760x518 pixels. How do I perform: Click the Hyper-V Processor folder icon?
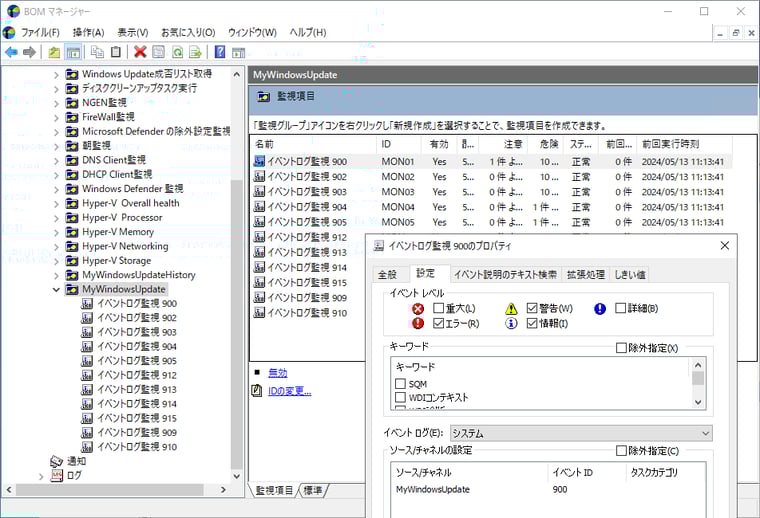[72, 218]
